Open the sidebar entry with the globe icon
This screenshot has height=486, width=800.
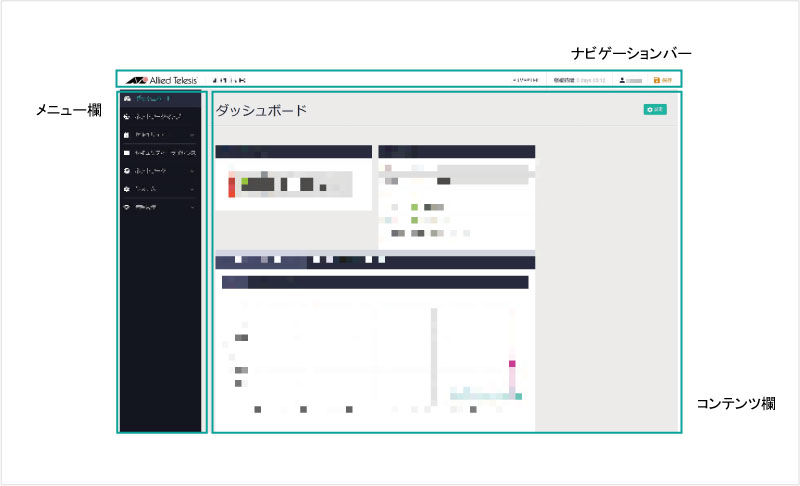pyautogui.click(x=160, y=171)
